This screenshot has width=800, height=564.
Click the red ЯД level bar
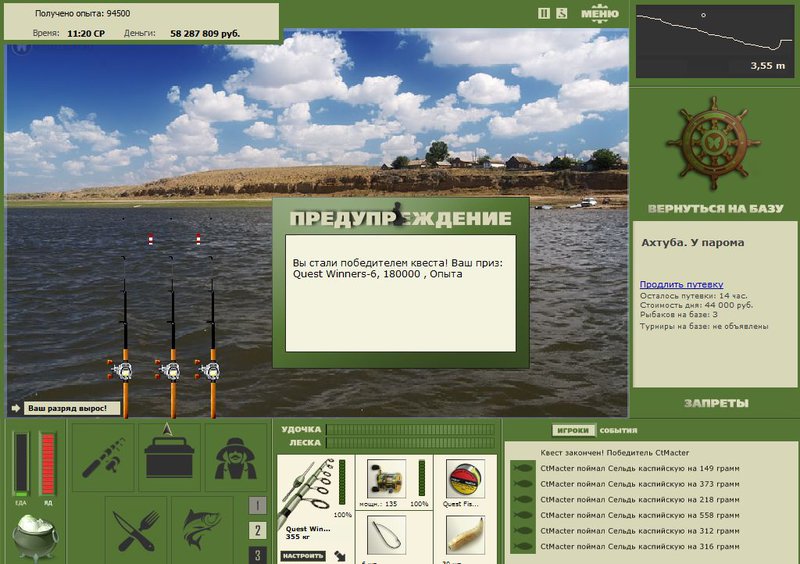pos(47,464)
